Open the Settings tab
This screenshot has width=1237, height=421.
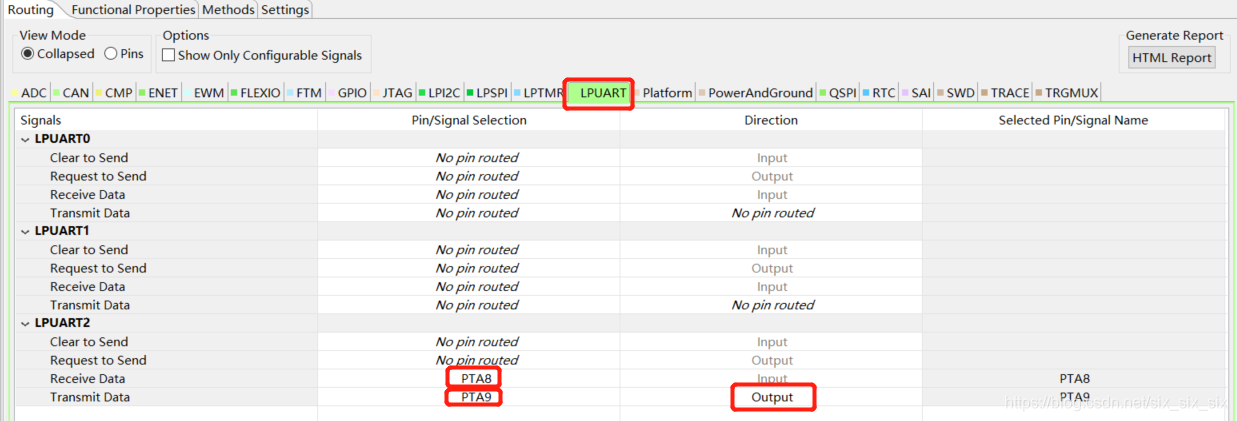point(285,9)
